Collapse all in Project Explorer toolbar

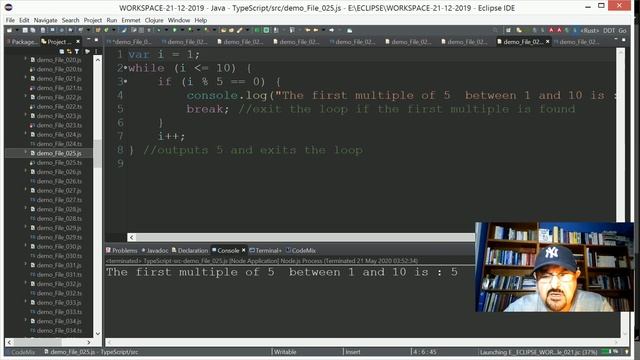pyautogui.click(x=61, y=51)
